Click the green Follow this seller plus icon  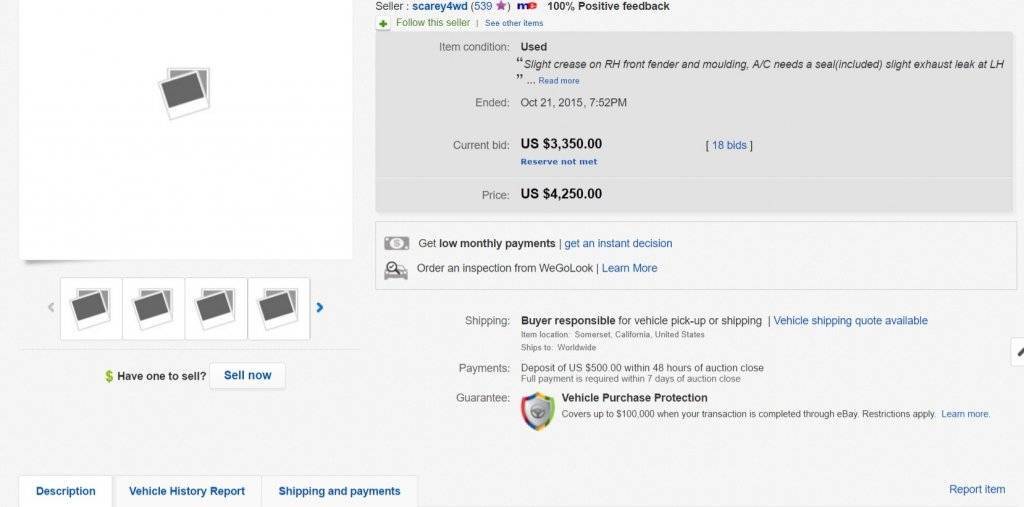[384, 22]
